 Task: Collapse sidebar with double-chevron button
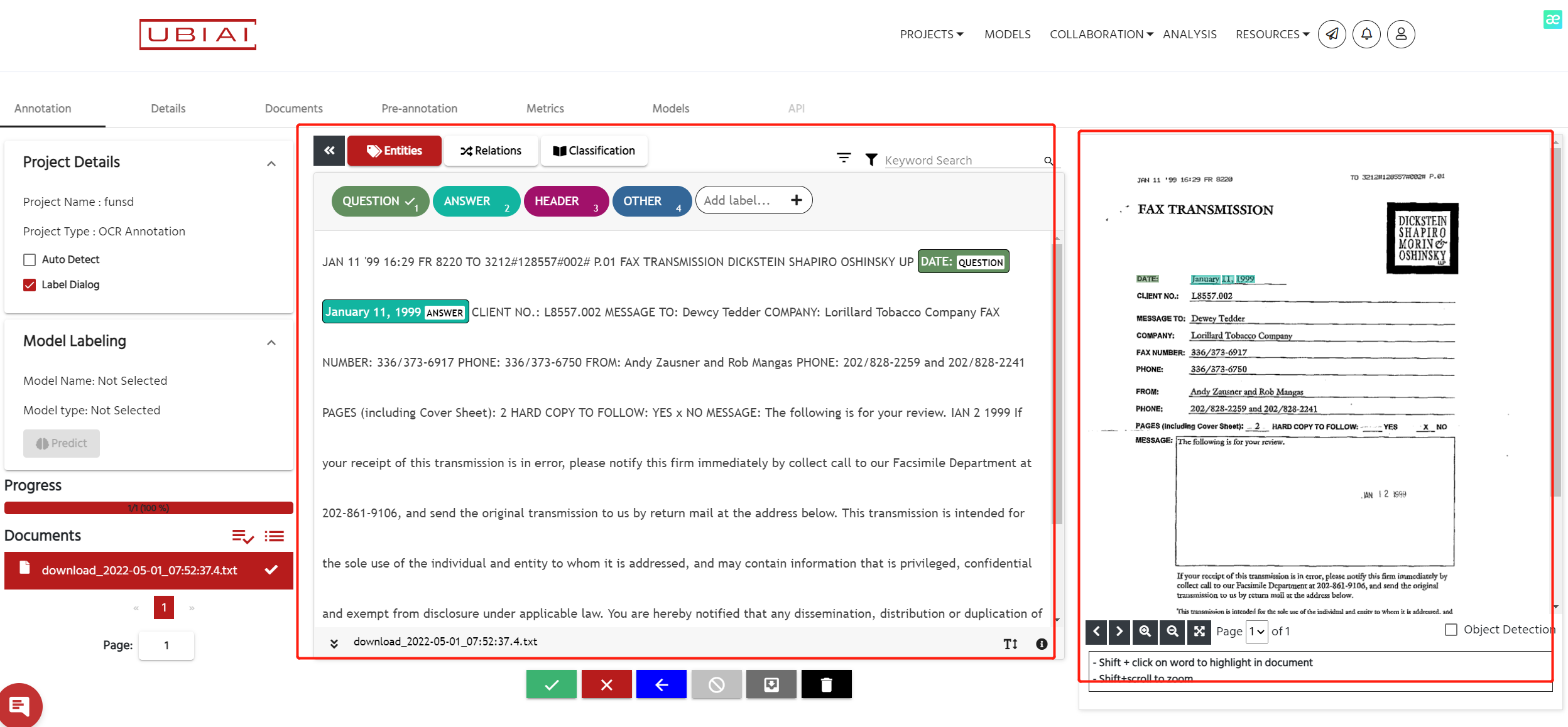tap(329, 151)
